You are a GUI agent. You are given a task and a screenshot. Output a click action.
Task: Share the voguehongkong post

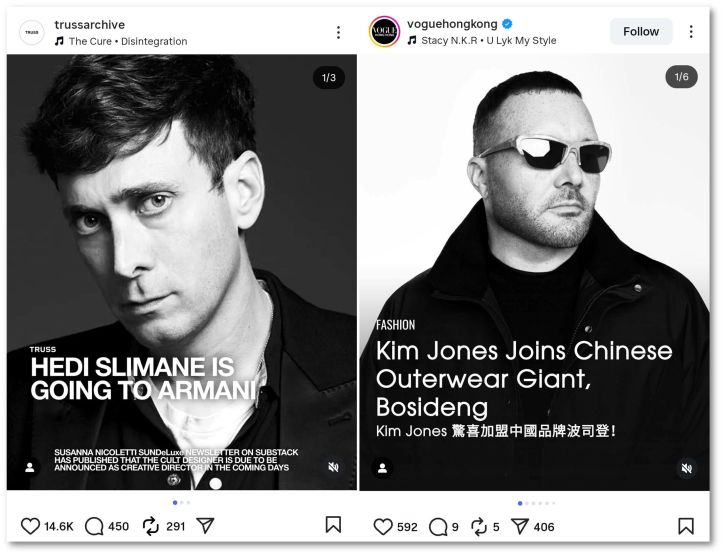tap(520, 526)
